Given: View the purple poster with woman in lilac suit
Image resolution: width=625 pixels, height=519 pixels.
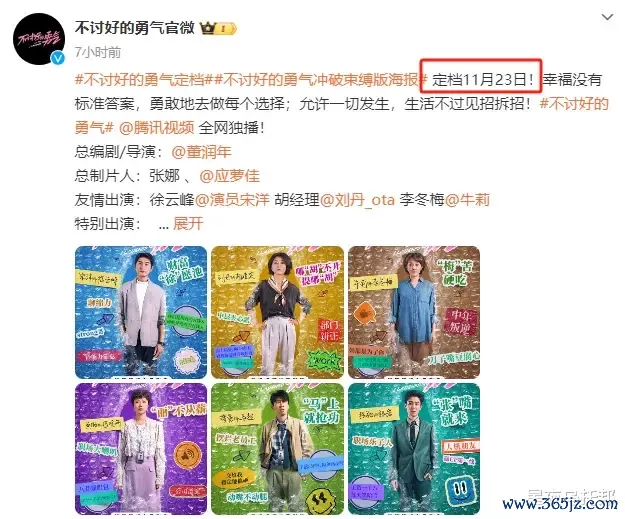Looking at the screenshot, I should [141, 449].
